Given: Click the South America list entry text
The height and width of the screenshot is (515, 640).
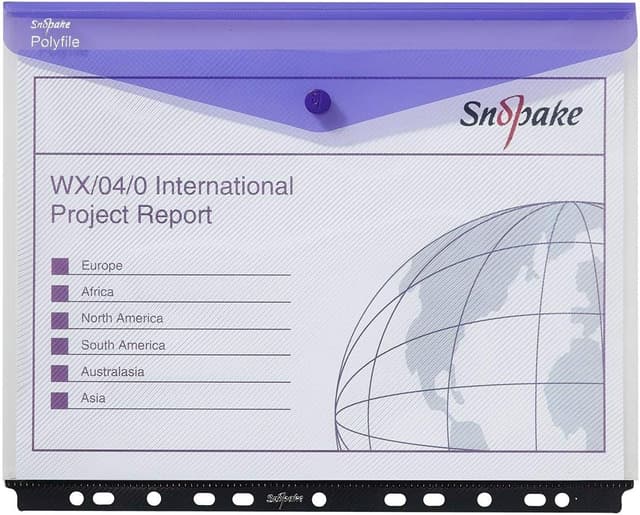Looking at the screenshot, I should (123, 345).
